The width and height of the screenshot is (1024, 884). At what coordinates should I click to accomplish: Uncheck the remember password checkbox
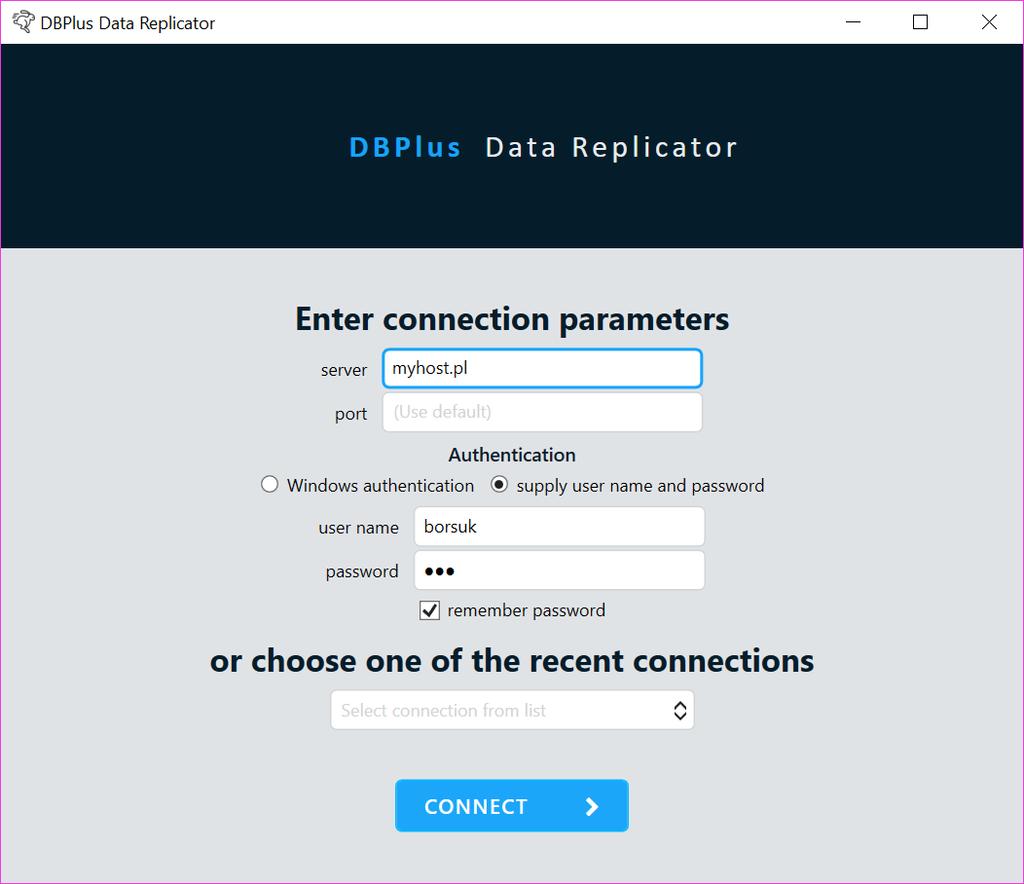pyautogui.click(x=429, y=610)
